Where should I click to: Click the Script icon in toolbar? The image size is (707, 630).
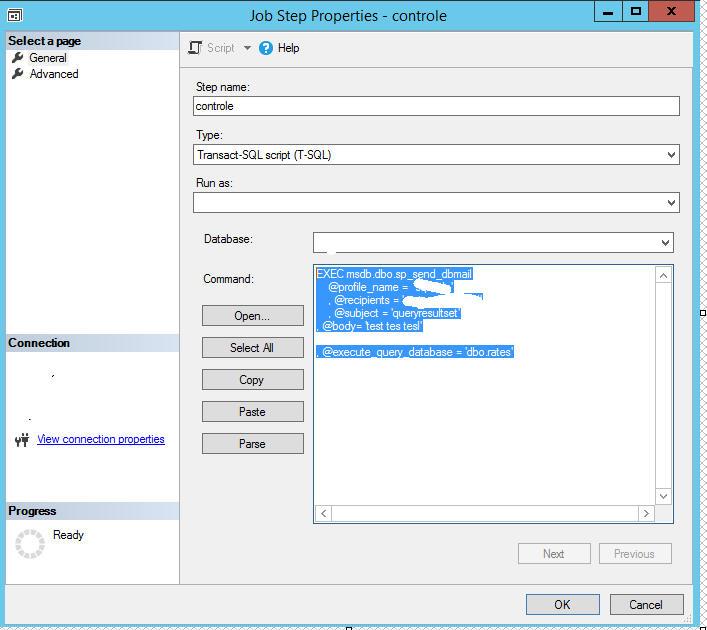coord(195,48)
